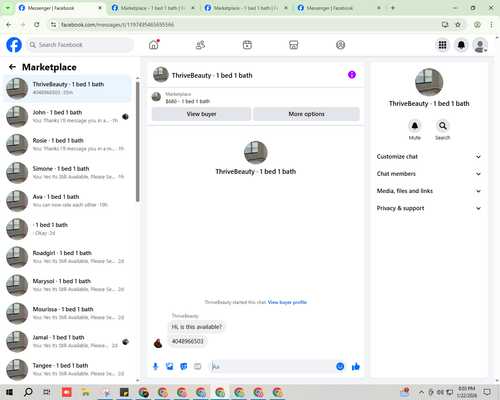Open the Facebook logo home link
500x400 pixels.
14,45
